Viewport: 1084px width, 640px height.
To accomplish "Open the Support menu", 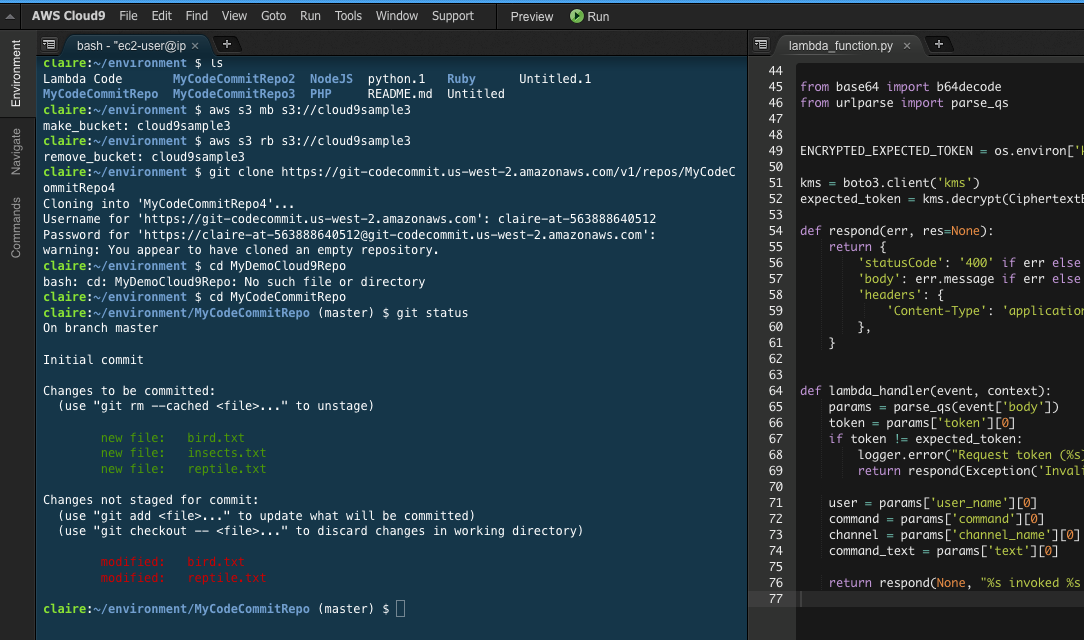I will point(453,16).
